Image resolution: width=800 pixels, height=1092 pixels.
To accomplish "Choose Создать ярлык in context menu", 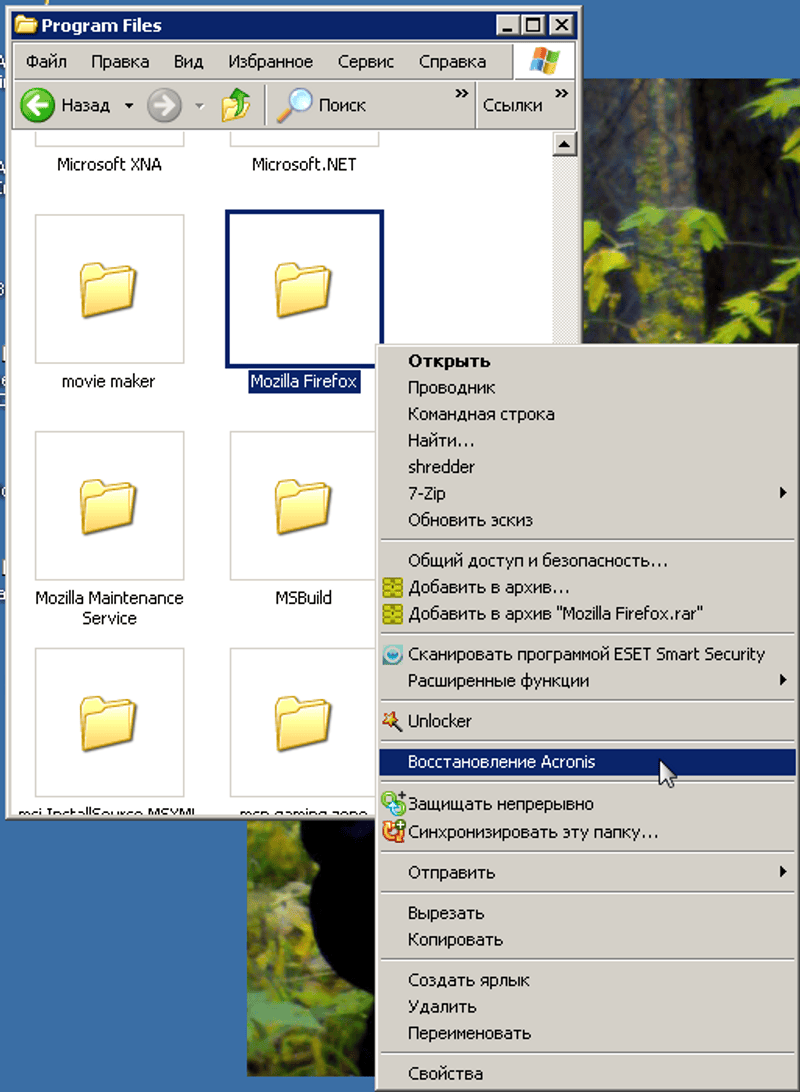I will point(587,981).
